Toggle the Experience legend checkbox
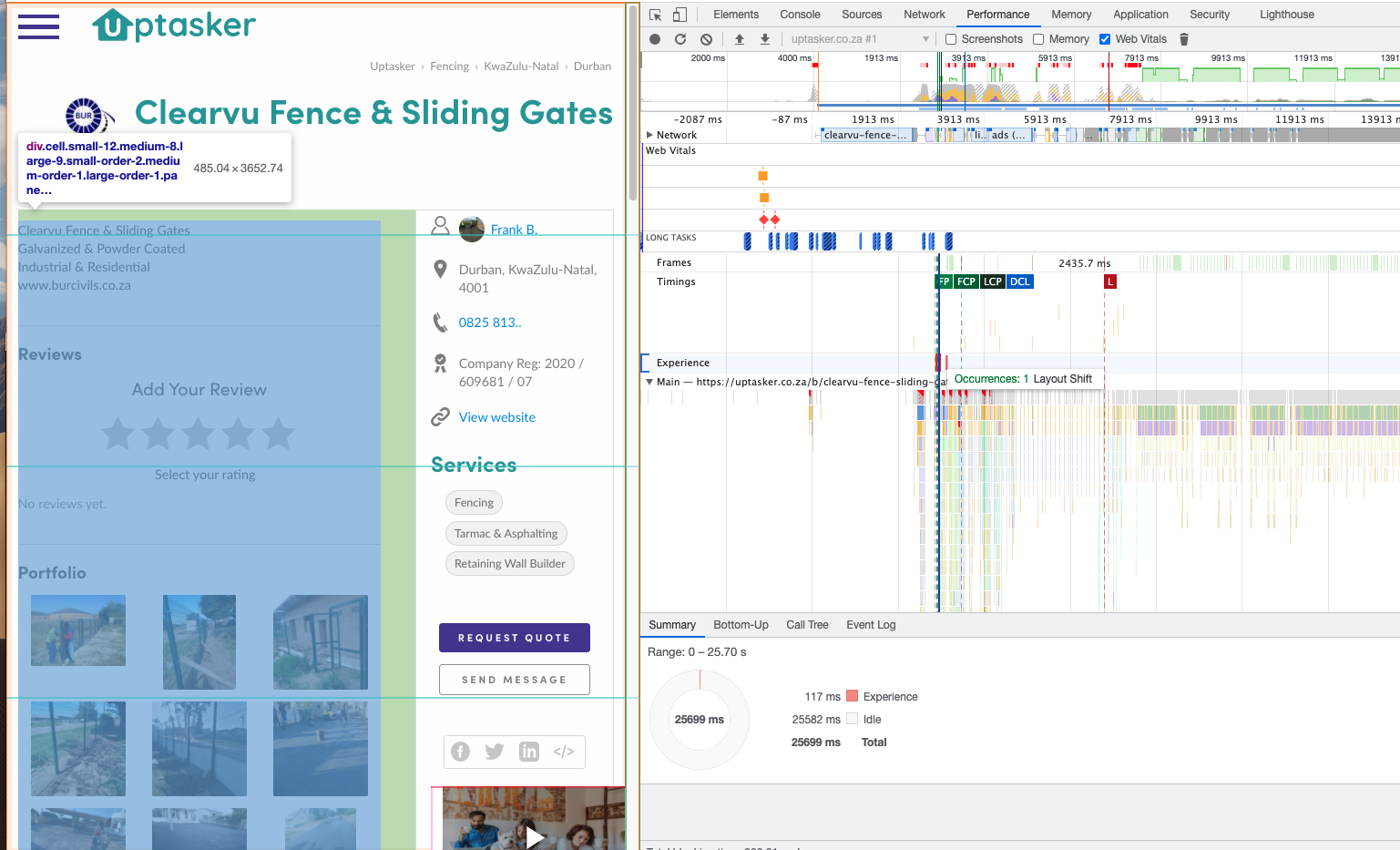The width and height of the screenshot is (1400, 850). pyautogui.click(x=853, y=696)
